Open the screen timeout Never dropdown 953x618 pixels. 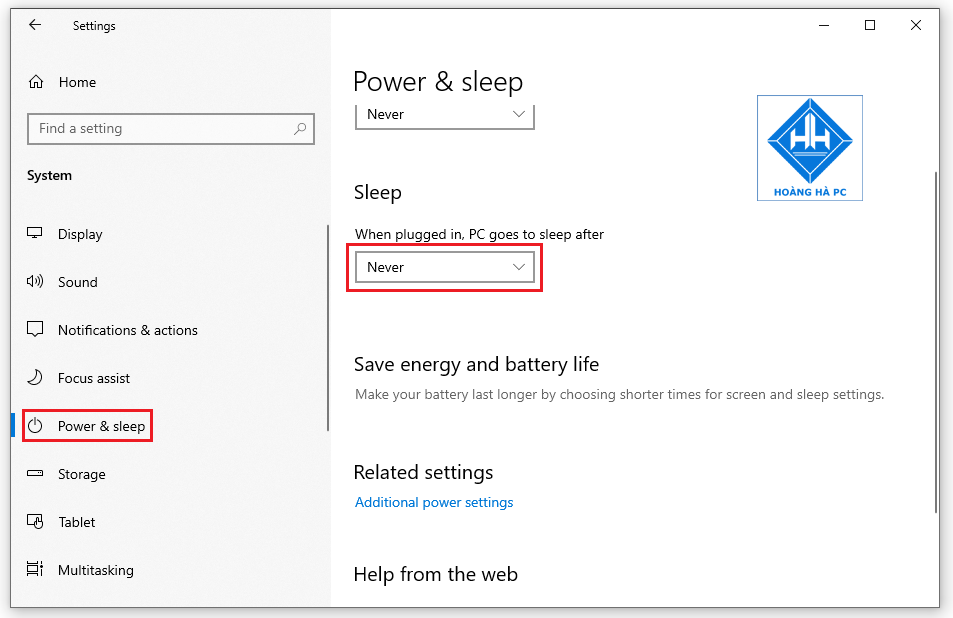[444, 114]
